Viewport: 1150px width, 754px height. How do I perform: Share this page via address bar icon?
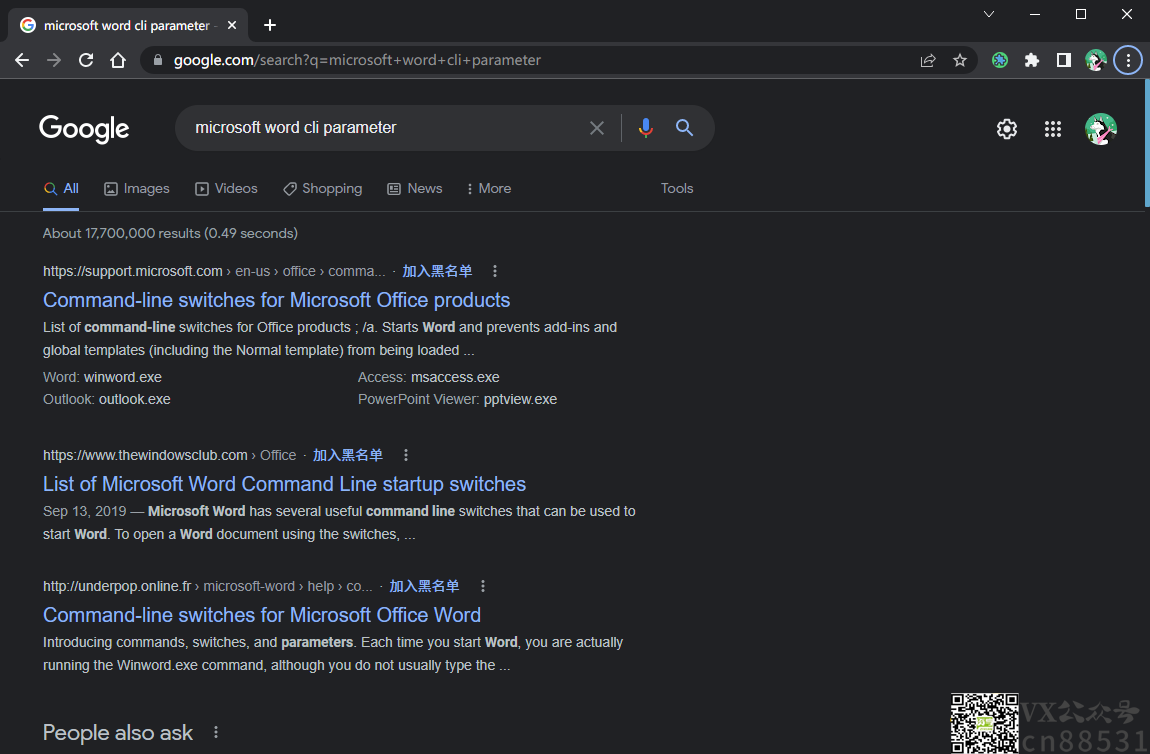coord(928,60)
